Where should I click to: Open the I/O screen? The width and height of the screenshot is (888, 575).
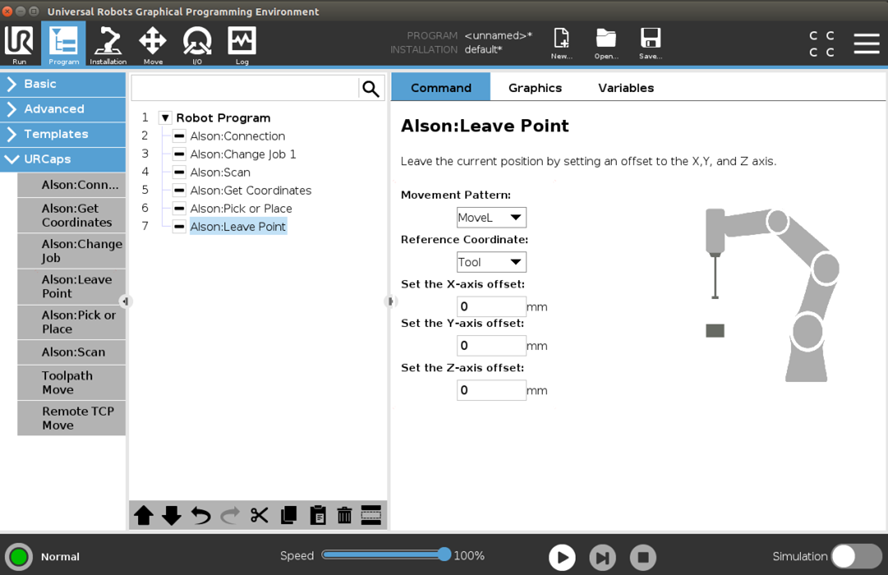coord(197,45)
